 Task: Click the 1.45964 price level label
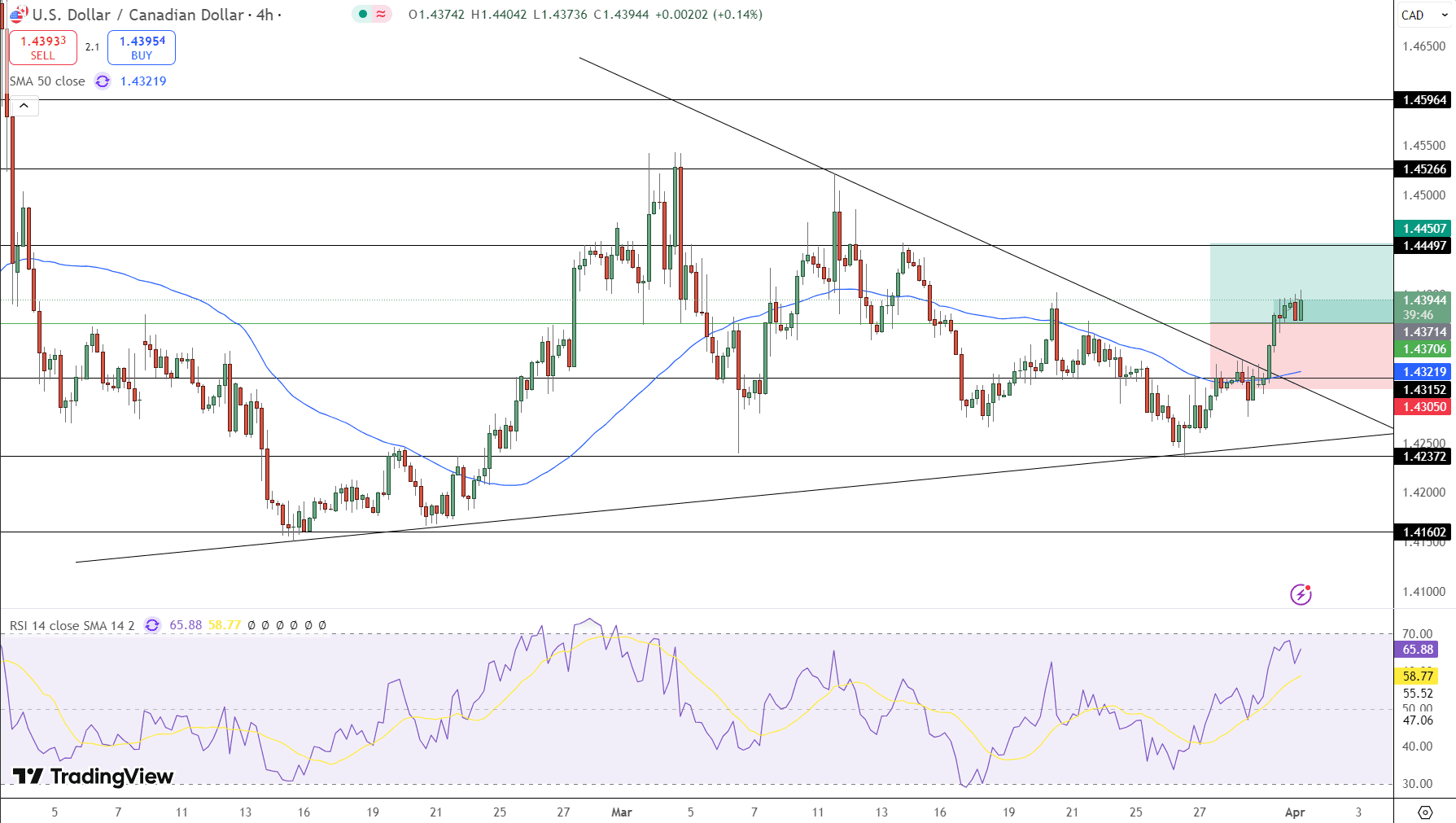coord(1424,100)
